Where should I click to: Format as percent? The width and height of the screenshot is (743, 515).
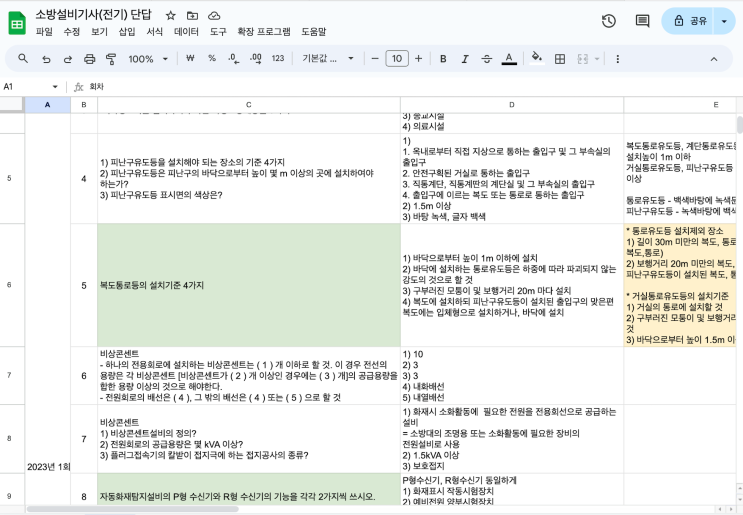212,58
